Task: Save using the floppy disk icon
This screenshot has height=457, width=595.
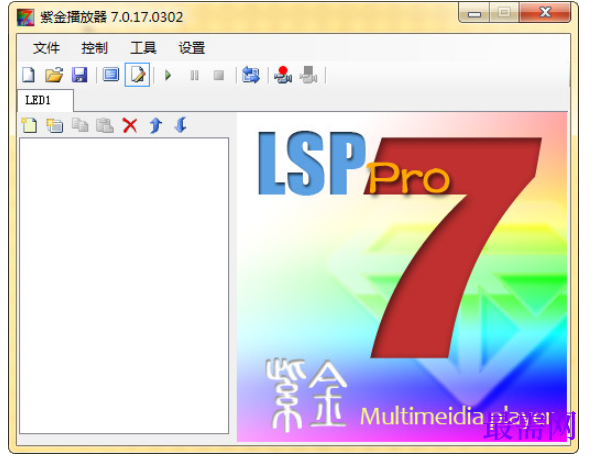Action: point(79,75)
